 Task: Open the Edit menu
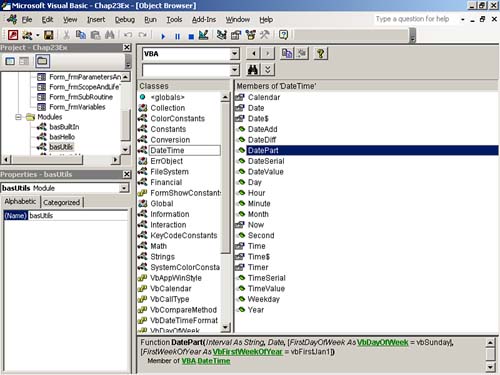tap(47, 20)
